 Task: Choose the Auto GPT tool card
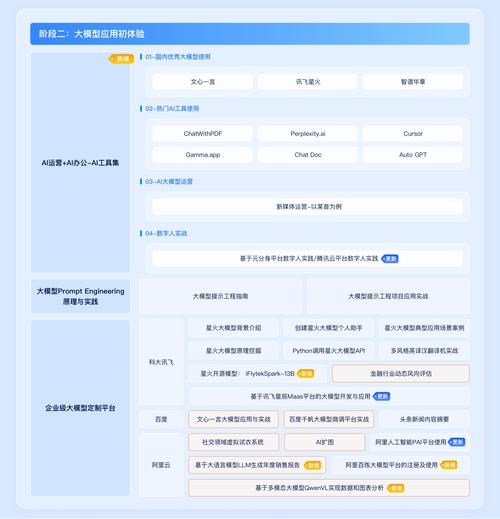pos(413,155)
